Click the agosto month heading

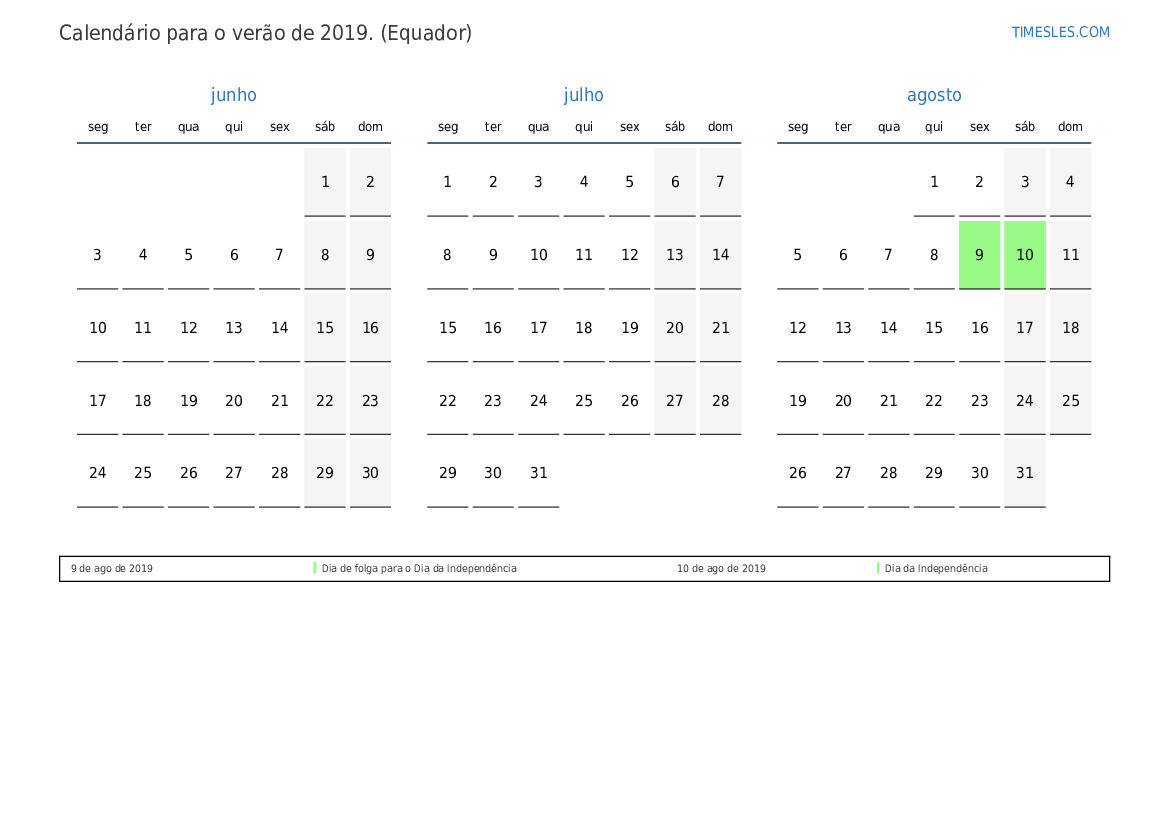[x=934, y=95]
